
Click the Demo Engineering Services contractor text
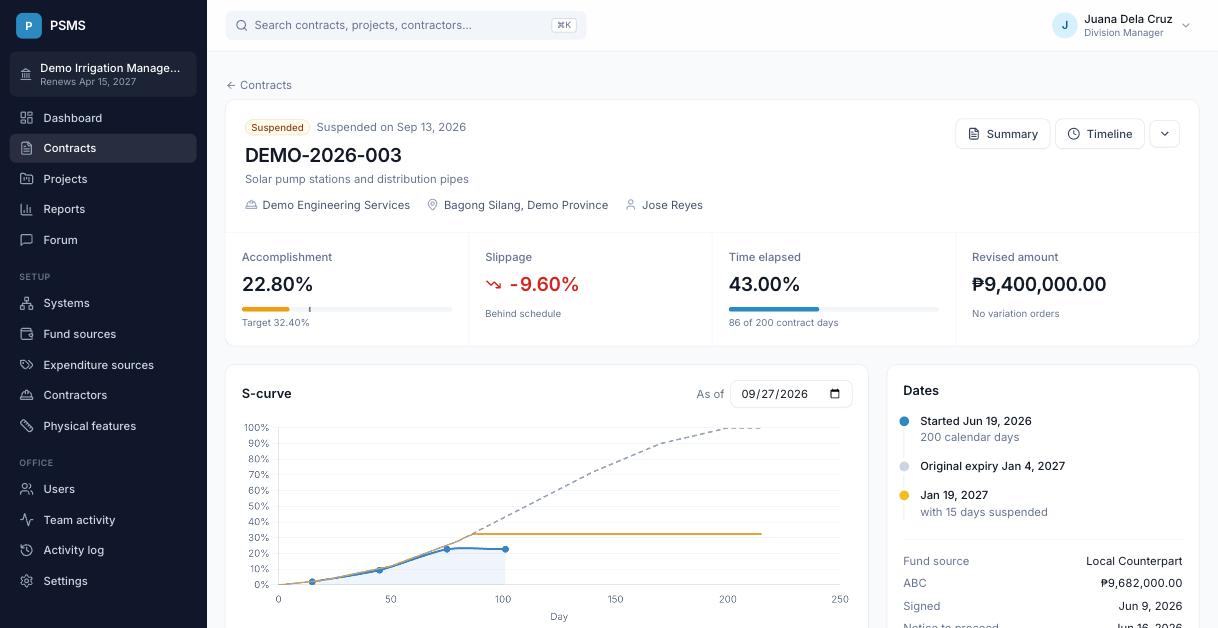coord(336,205)
